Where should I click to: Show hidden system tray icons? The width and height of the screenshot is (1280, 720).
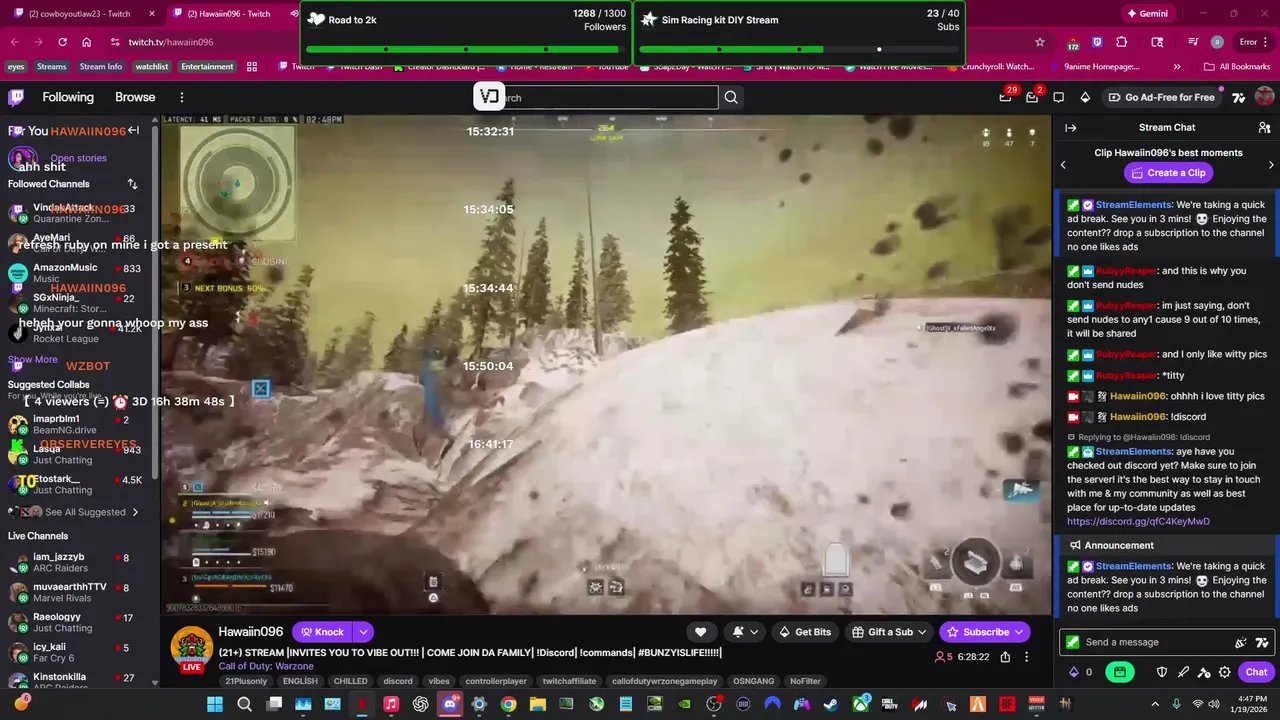(x=1155, y=704)
